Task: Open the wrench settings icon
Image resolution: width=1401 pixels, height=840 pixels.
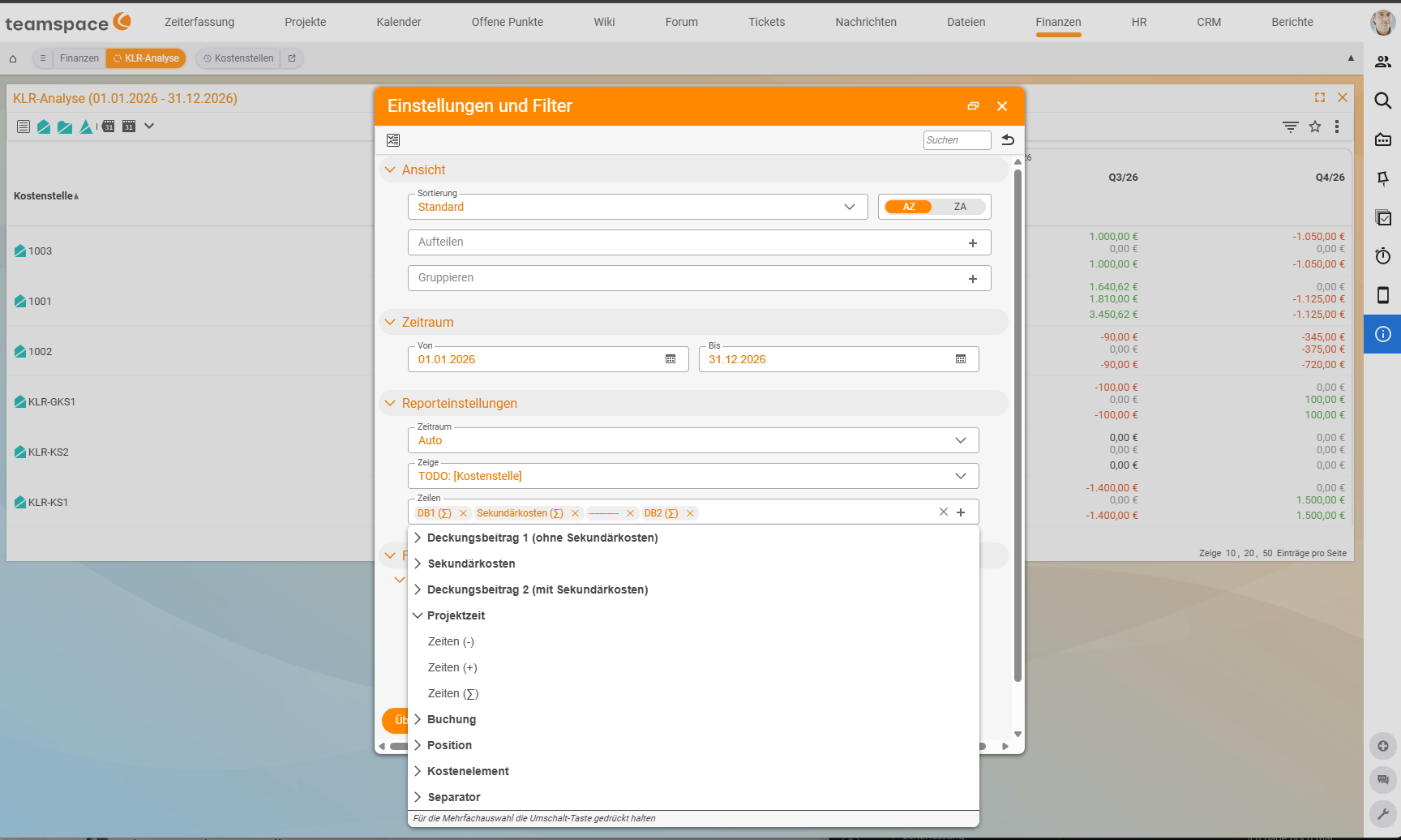Action: point(1383,813)
